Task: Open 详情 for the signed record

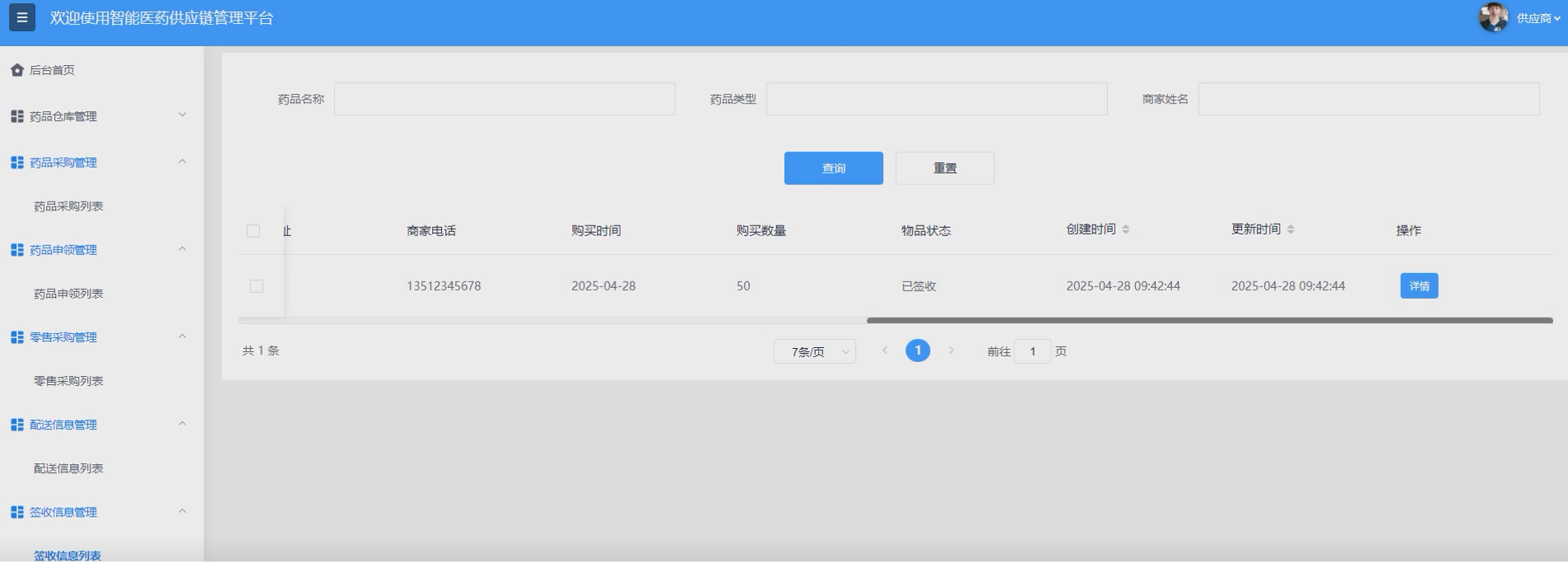Action: [x=1419, y=286]
